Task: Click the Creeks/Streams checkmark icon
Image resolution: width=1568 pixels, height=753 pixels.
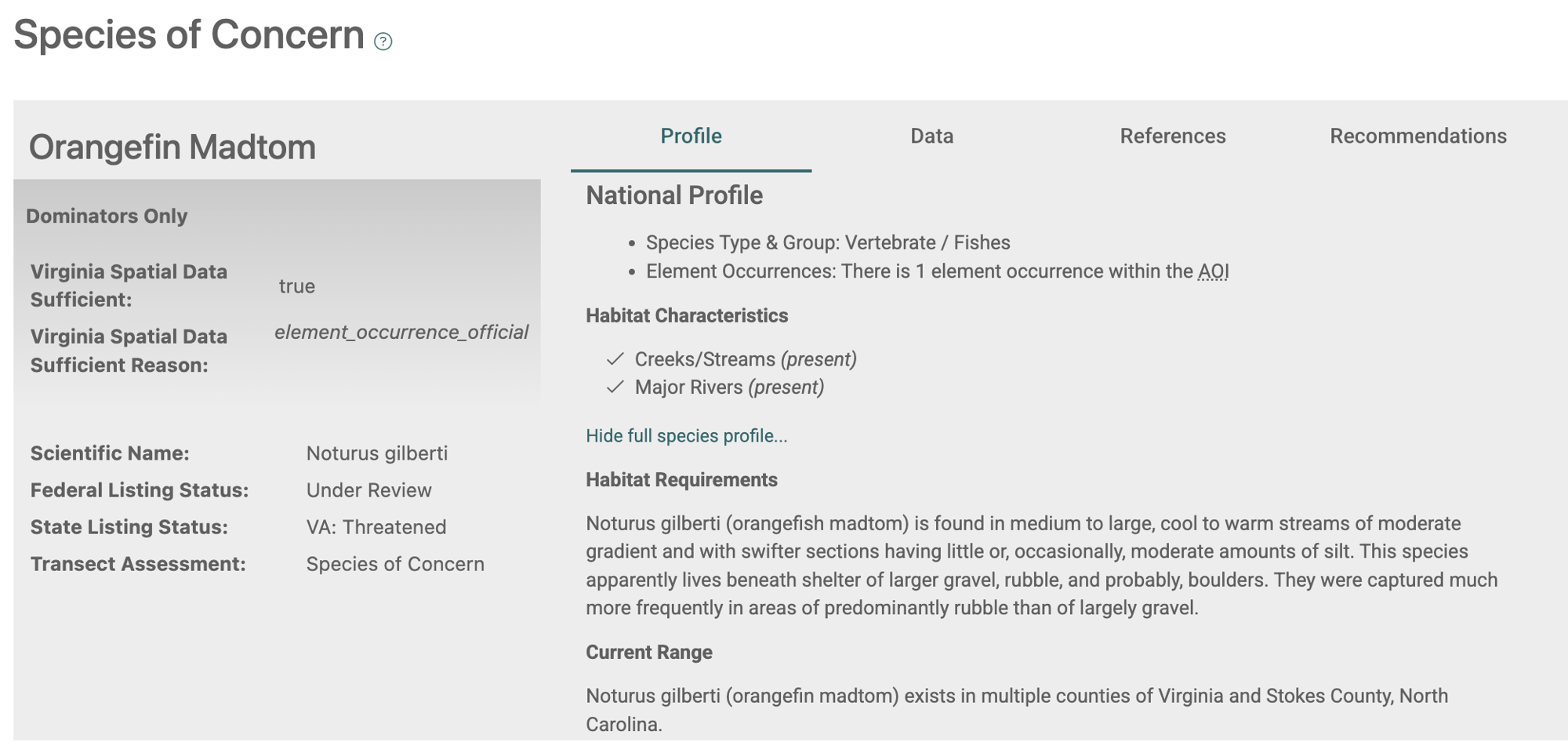Action: [615, 359]
